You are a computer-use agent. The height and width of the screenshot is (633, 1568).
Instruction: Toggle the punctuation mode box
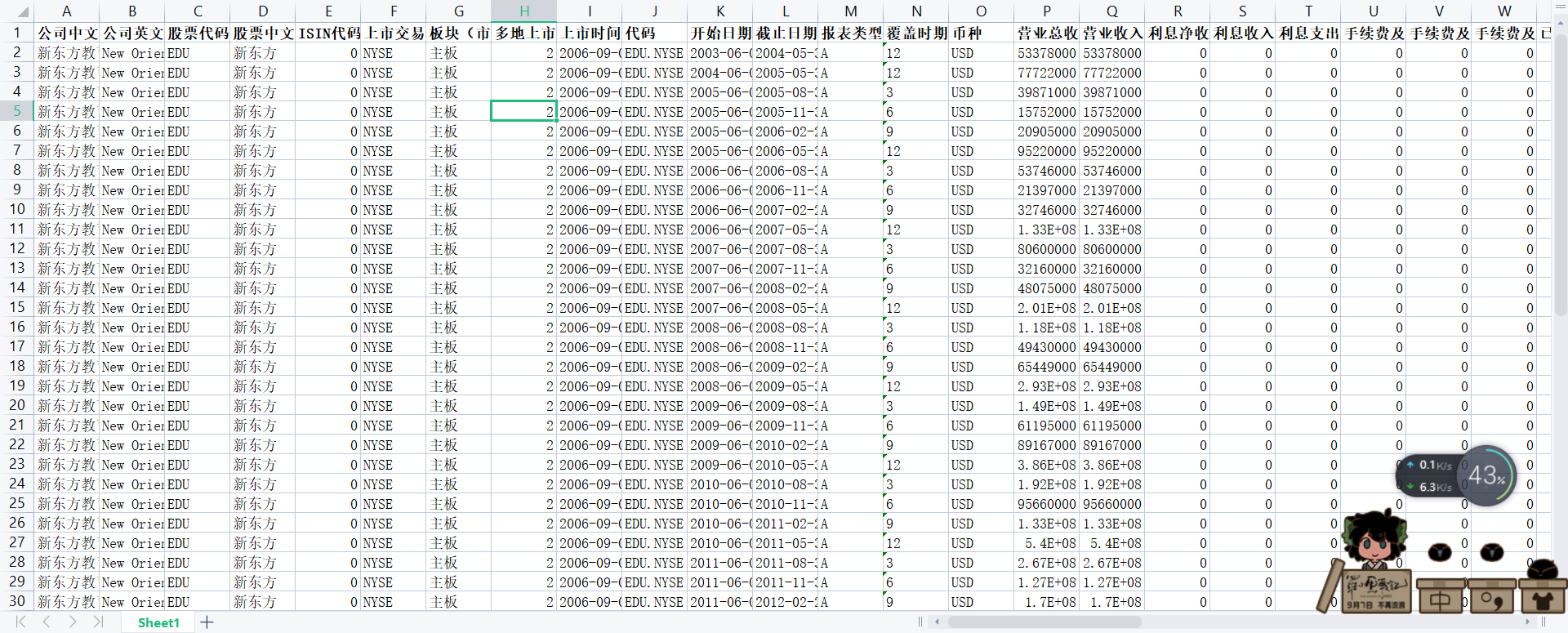[x=1492, y=596]
